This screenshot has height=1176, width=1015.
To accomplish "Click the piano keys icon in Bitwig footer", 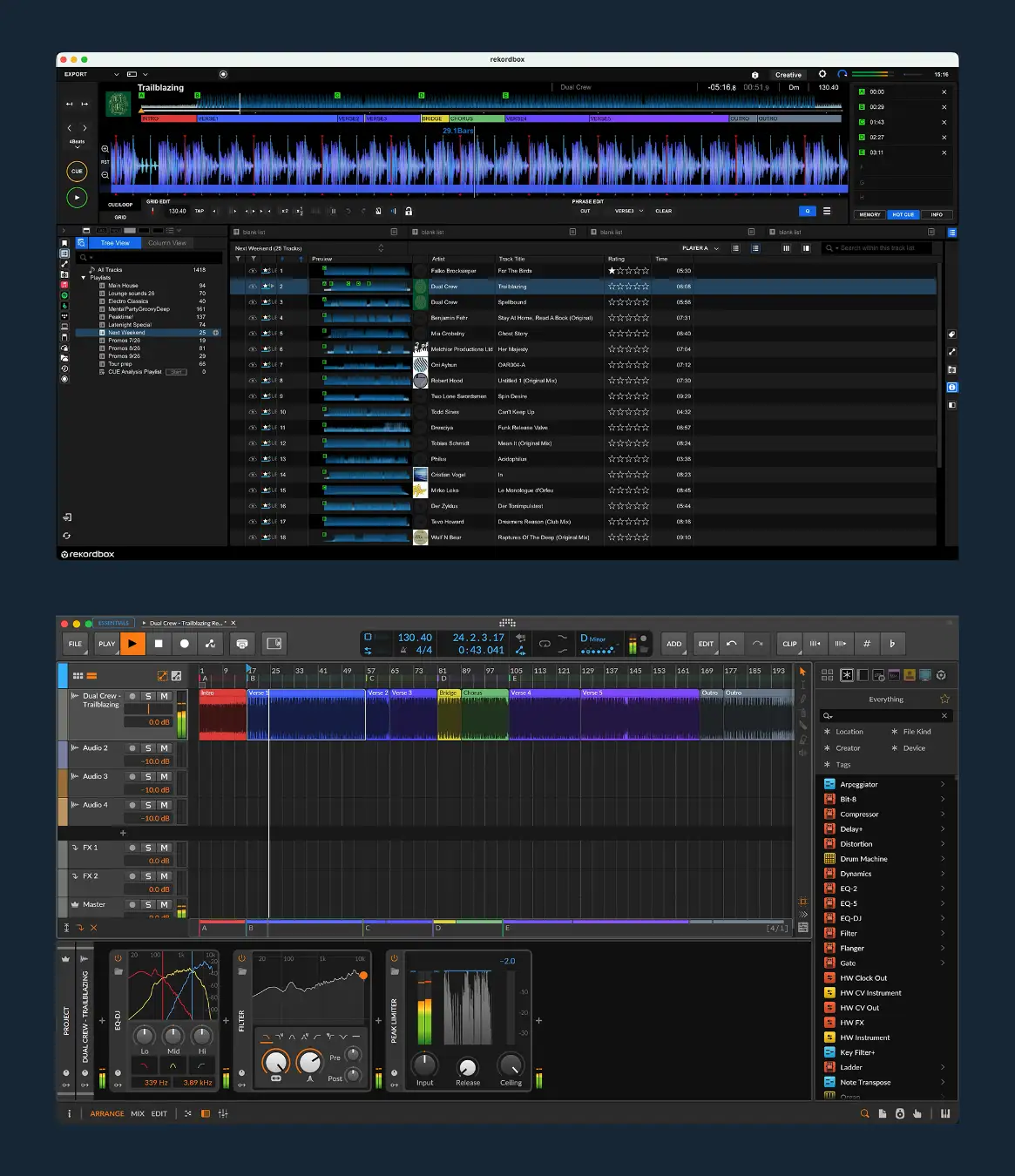I will click(945, 1113).
